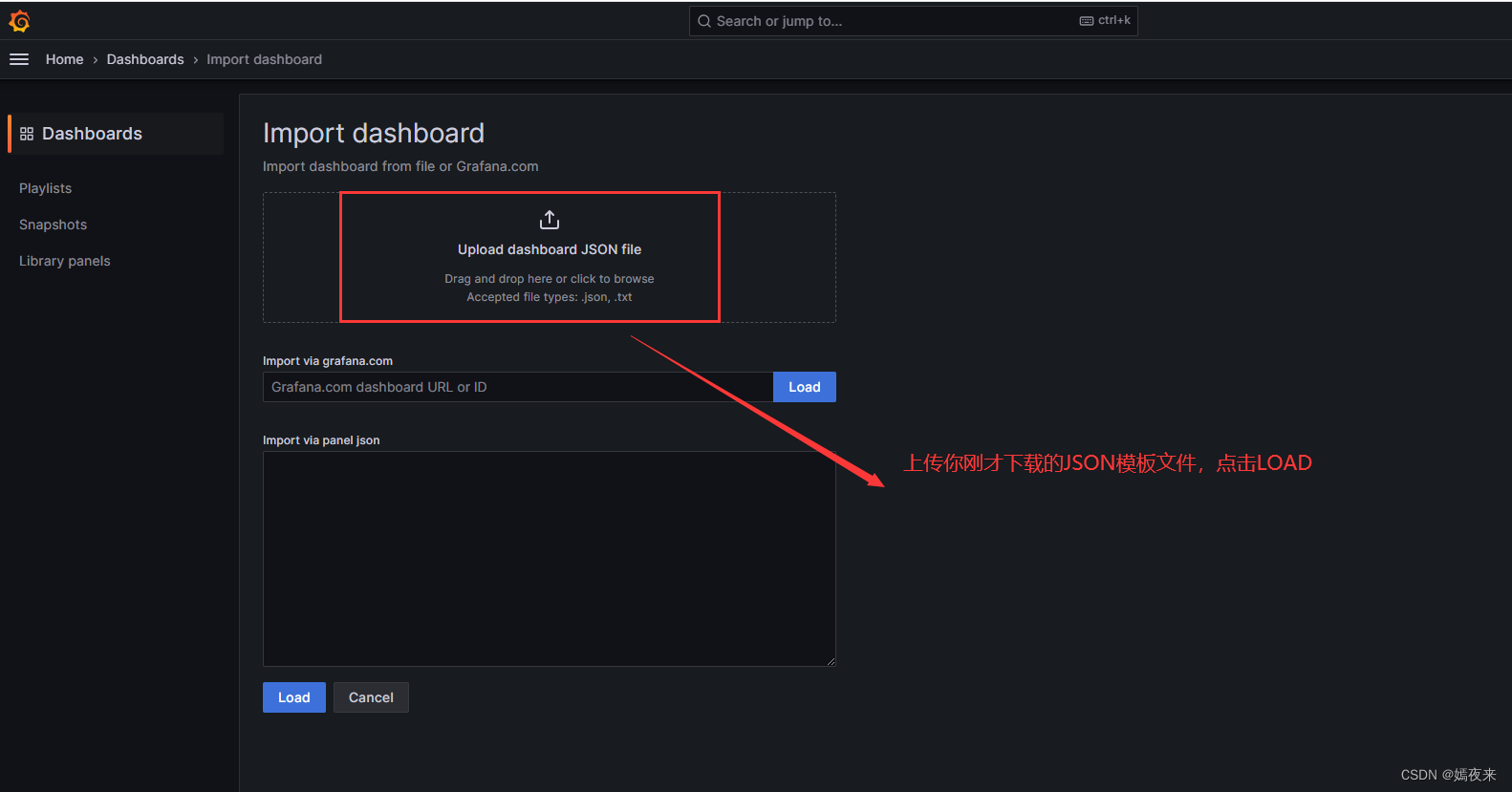The image size is (1512, 792).
Task: Click blue Load button beside Cancel
Action: click(294, 697)
